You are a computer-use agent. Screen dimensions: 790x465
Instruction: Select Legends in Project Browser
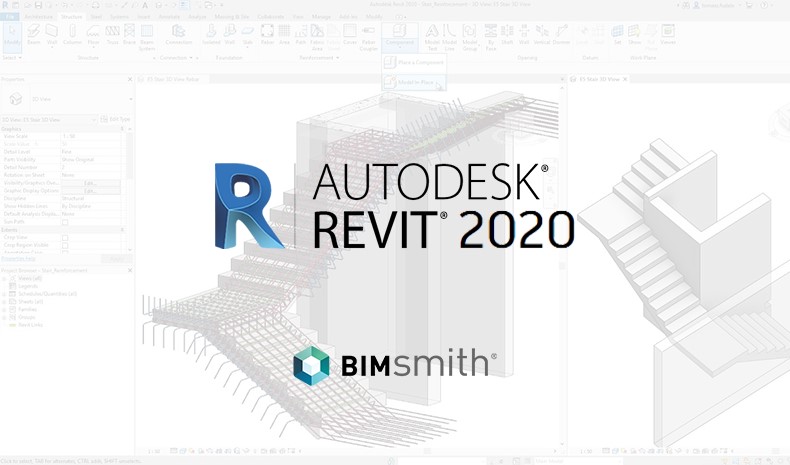[x=28, y=286]
